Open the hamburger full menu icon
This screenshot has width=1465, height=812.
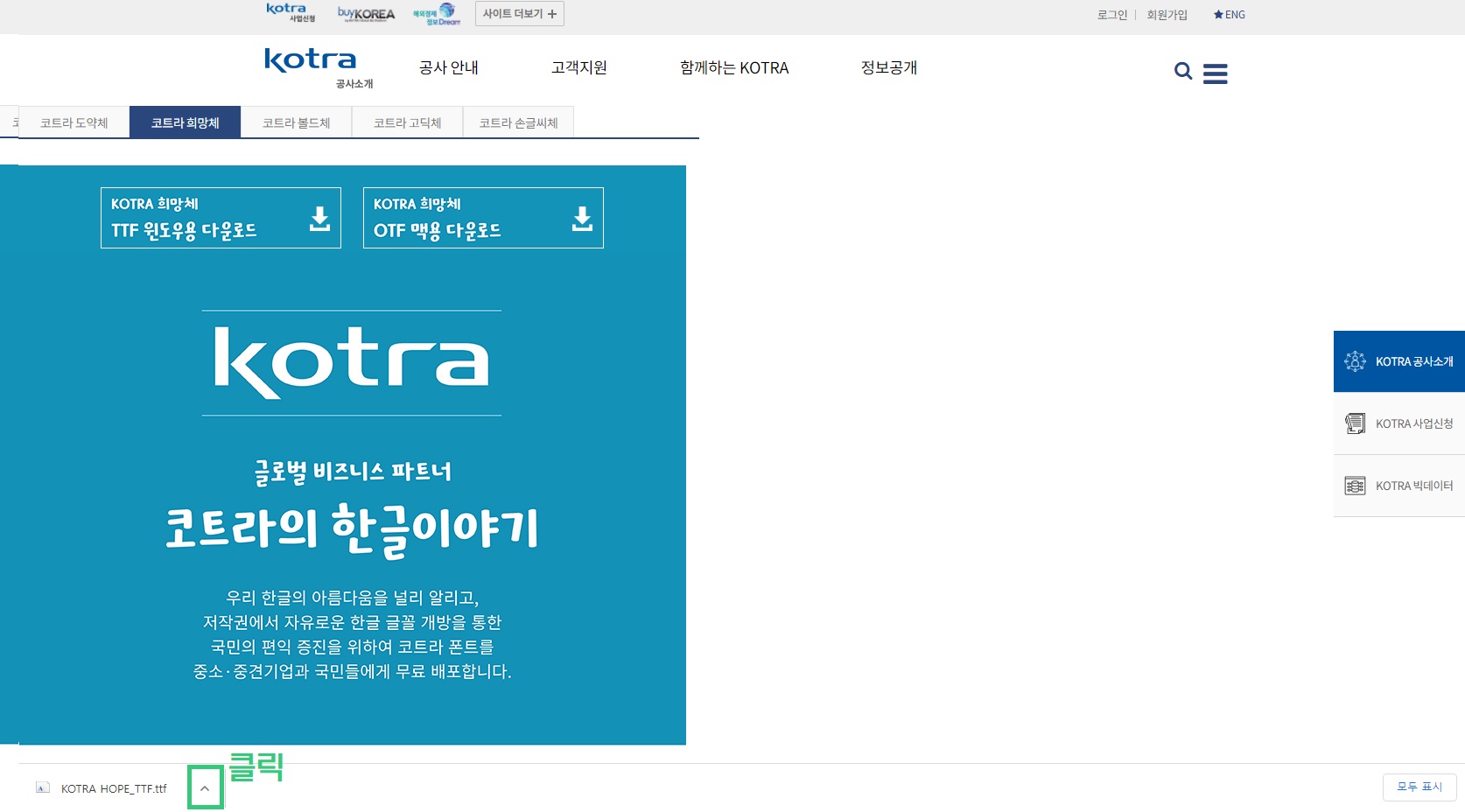[1216, 73]
